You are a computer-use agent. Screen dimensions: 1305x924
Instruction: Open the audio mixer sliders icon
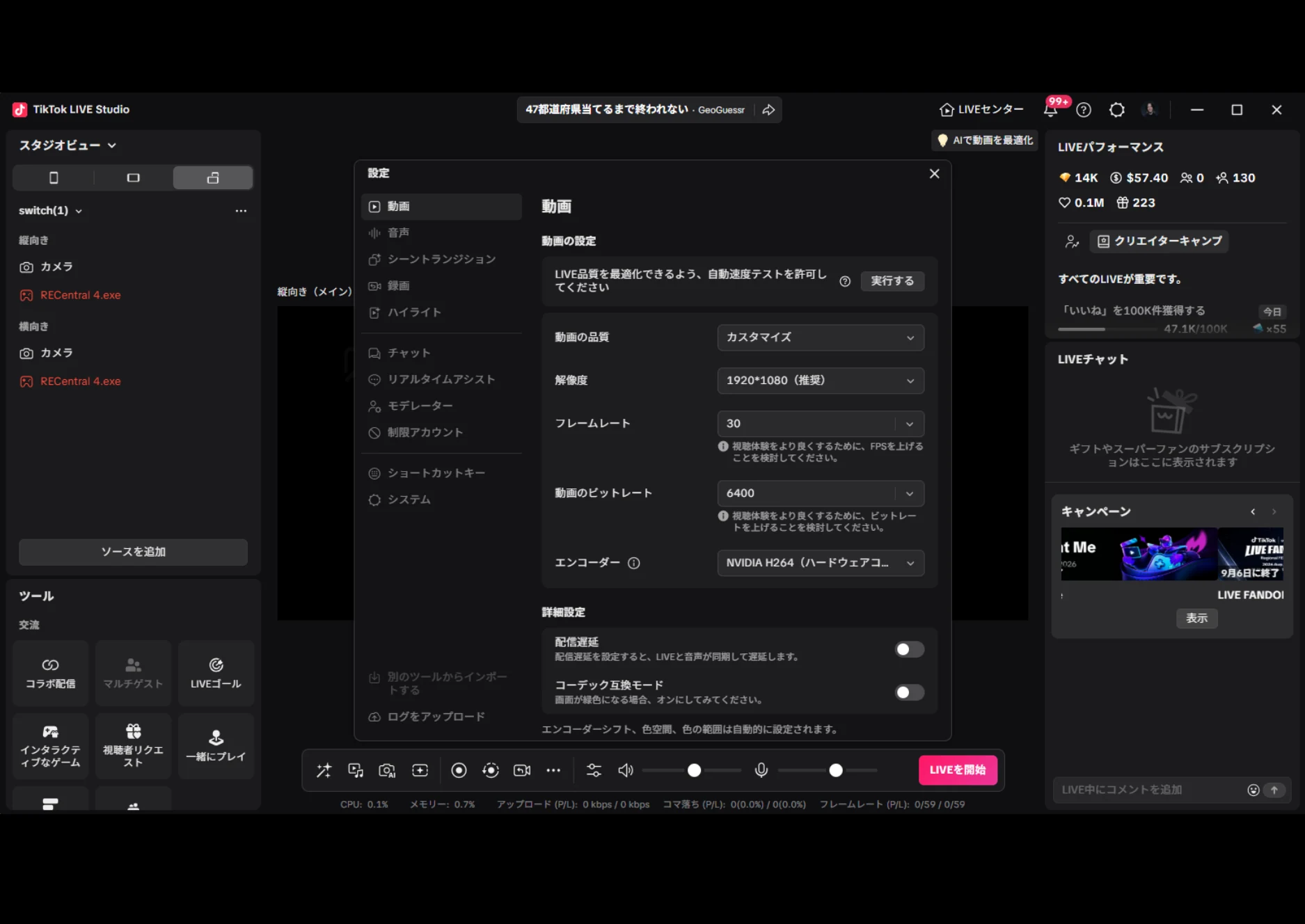coord(594,770)
